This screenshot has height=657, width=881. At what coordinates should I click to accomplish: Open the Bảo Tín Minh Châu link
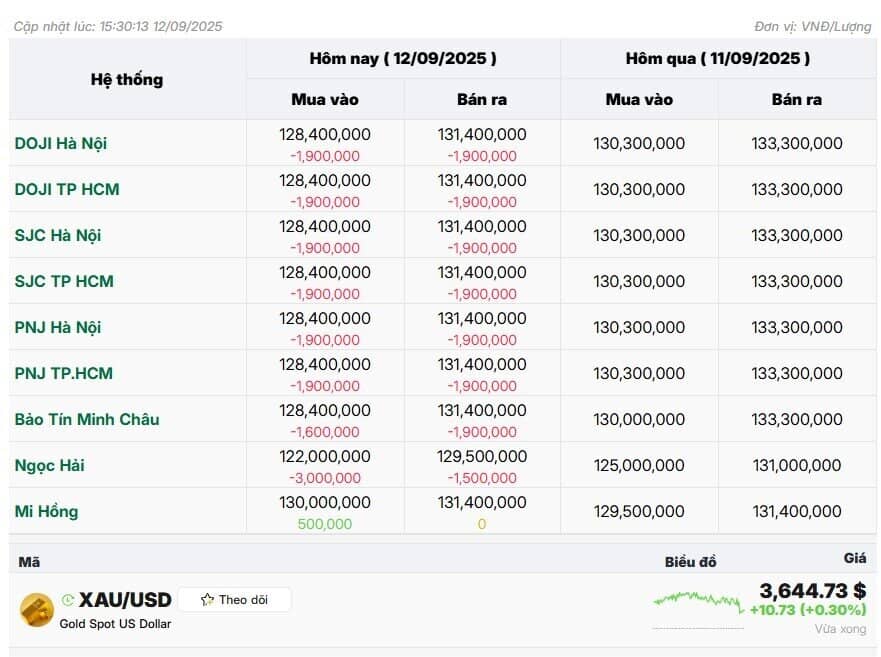click(x=87, y=419)
